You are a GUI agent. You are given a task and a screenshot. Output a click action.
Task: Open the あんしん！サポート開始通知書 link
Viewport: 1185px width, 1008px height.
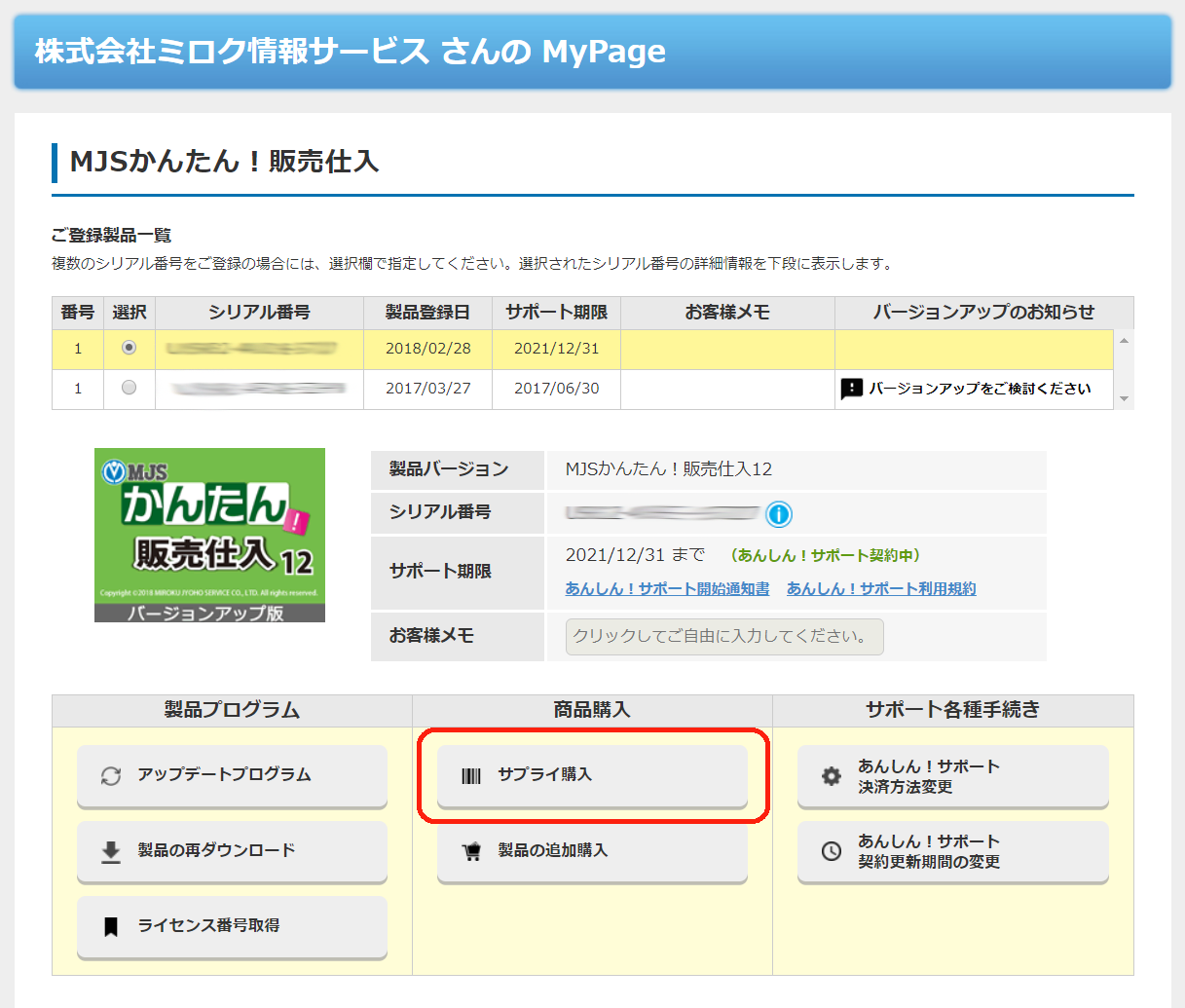667,588
